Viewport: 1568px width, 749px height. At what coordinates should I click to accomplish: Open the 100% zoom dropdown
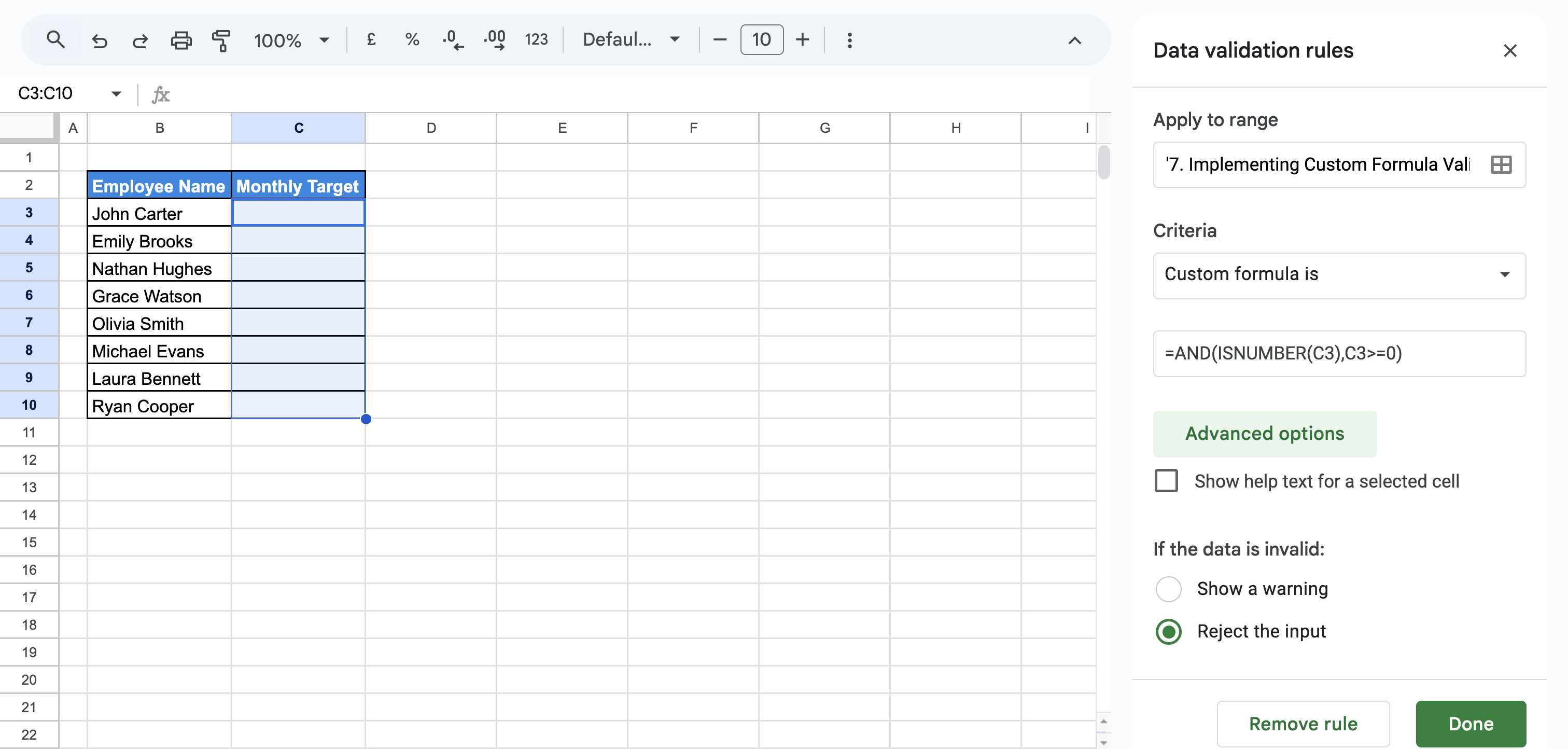point(291,40)
